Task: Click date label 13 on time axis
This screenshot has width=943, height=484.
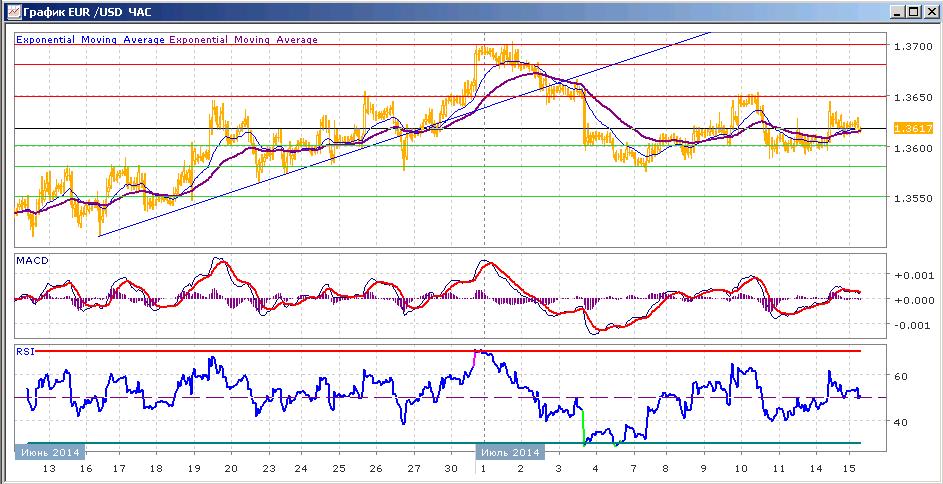Action: pos(50,469)
